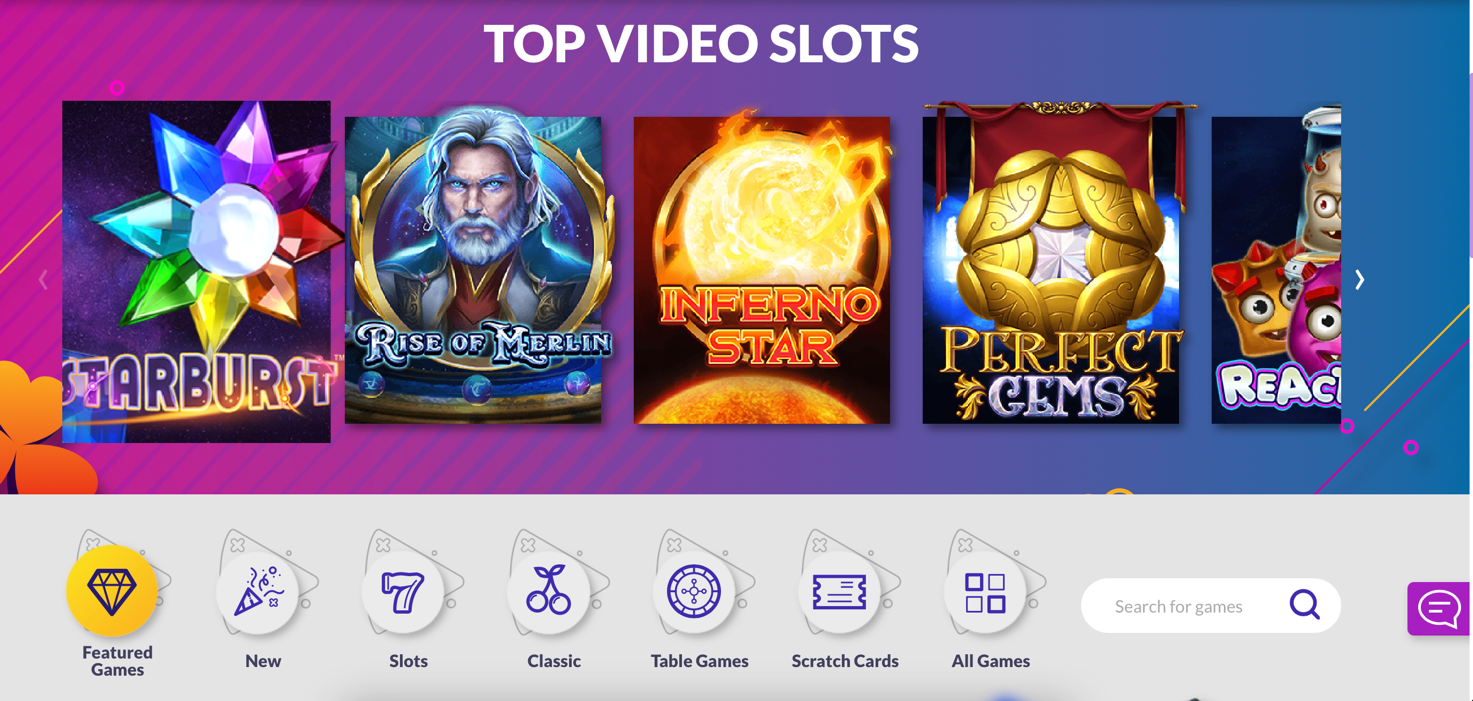The image size is (1473, 701).
Task: Open the Inferno Star game tile
Action: click(x=762, y=270)
